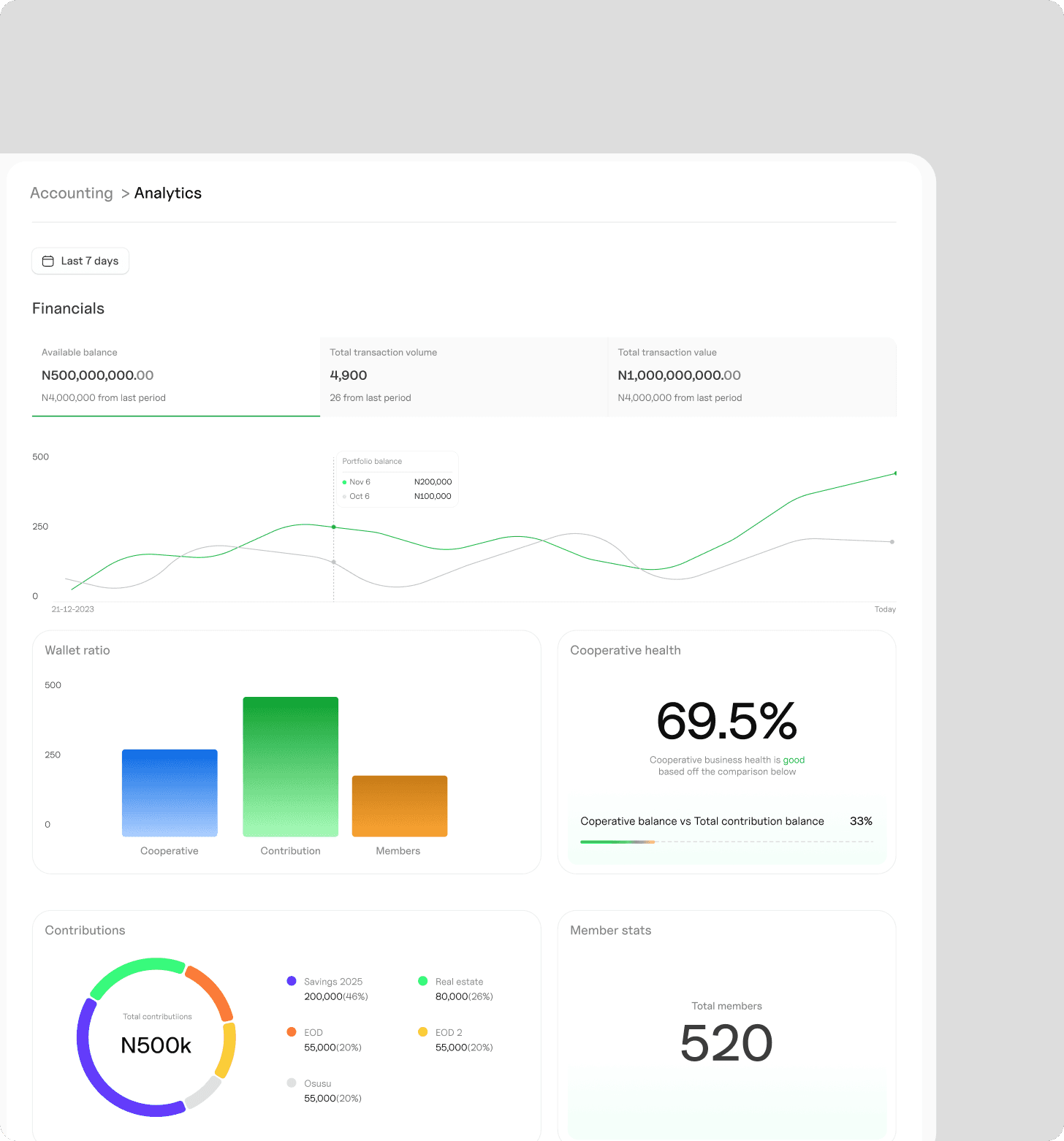Click the gray line endpoint at Today
Screen dimensions: 1064x1141
click(x=892, y=542)
